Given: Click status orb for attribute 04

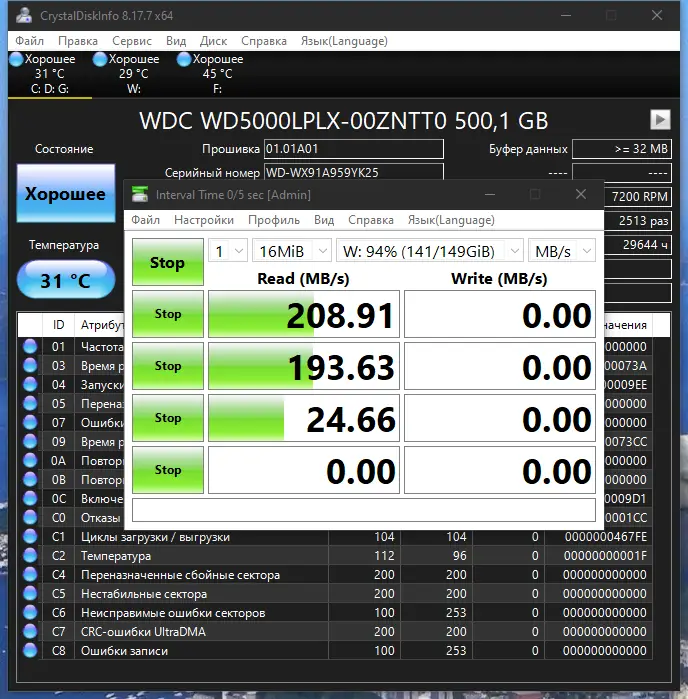Looking at the screenshot, I should point(30,384).
